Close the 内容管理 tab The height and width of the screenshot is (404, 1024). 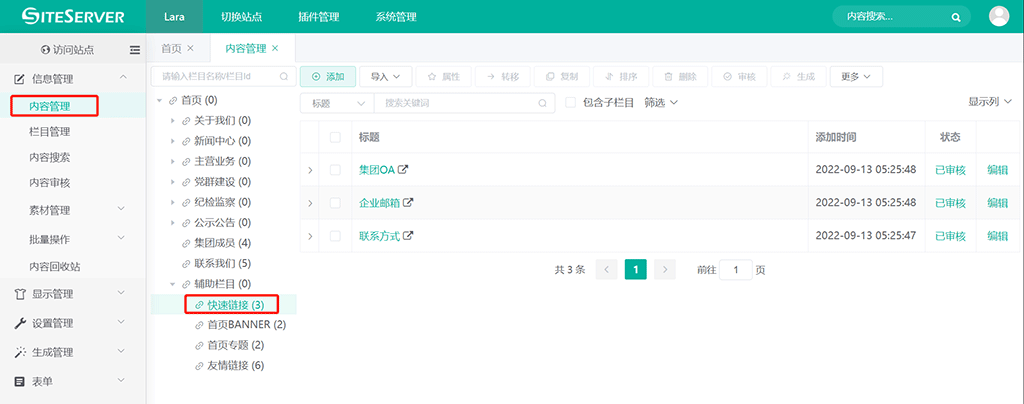[x=275, y=48]
